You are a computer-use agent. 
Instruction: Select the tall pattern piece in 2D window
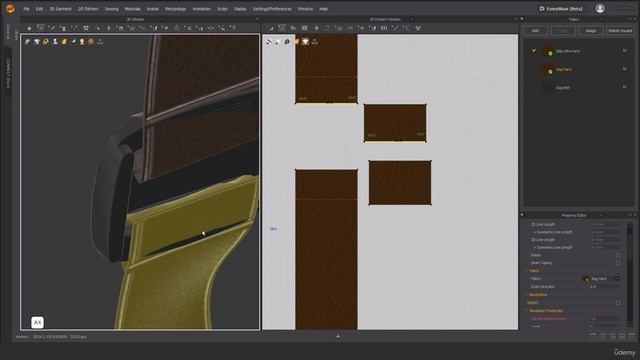(x=326, y=249)
